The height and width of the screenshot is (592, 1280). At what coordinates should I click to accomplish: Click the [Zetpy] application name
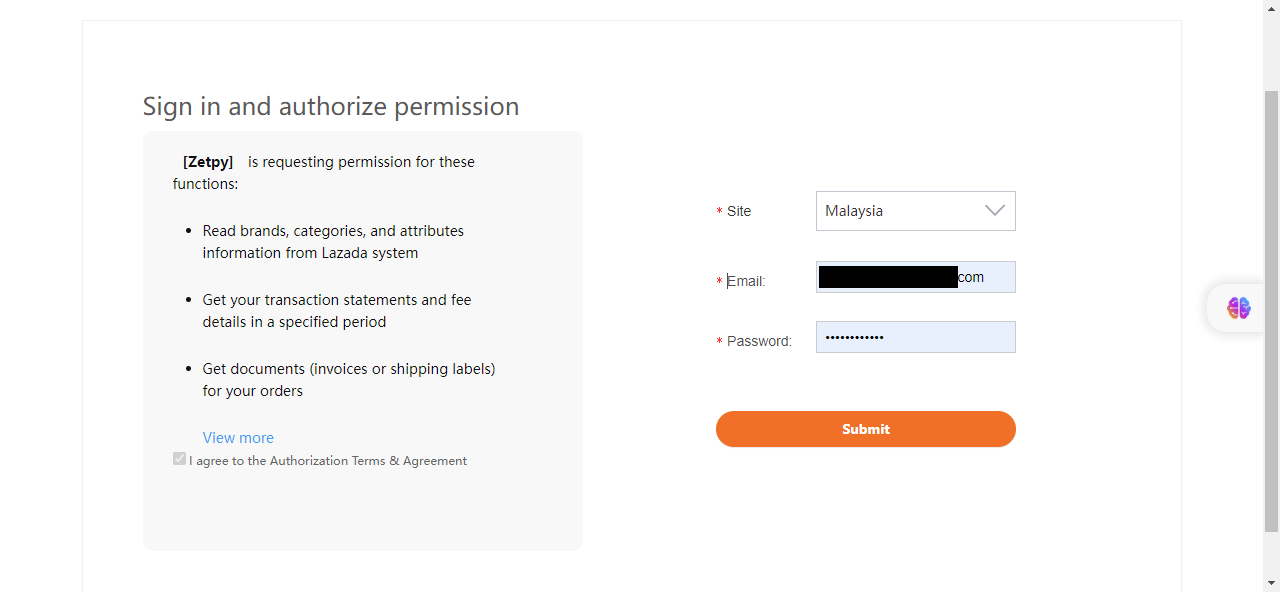coord(208,162)
